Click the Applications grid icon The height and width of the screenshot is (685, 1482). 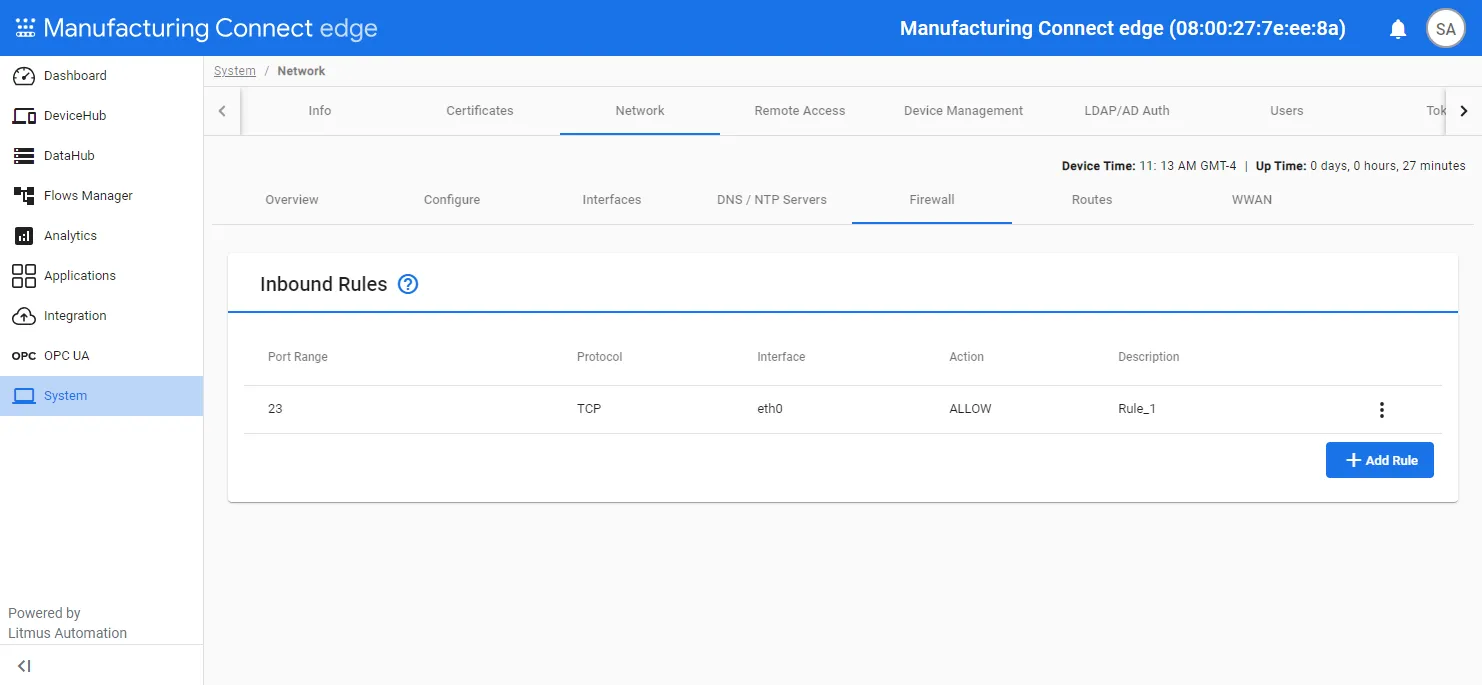24,276
